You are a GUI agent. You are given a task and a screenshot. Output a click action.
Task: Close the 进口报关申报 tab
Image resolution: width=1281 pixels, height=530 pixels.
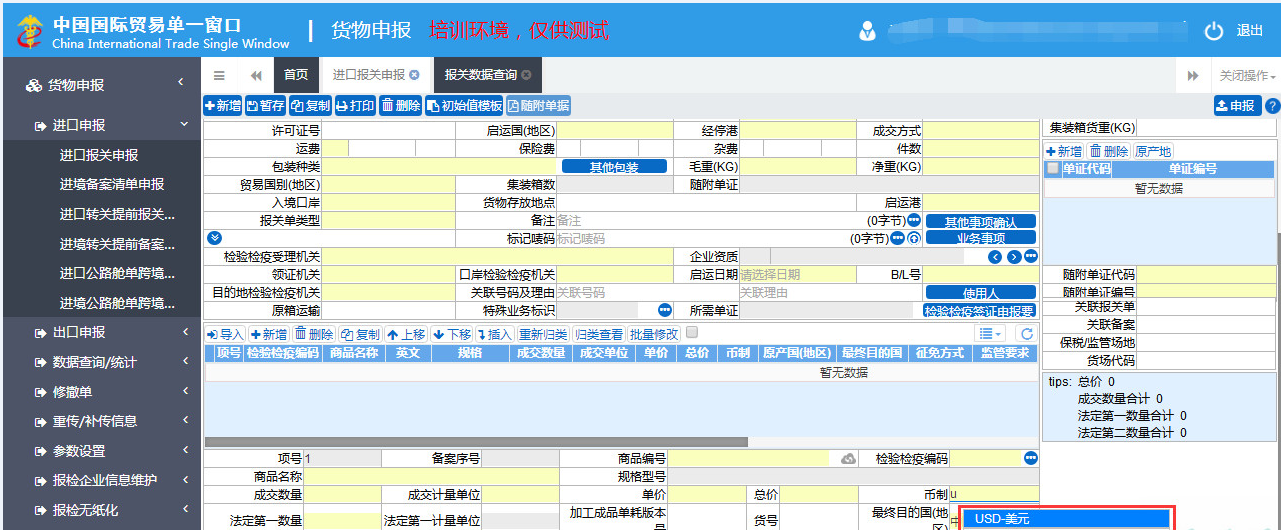[x=414, y=75]
